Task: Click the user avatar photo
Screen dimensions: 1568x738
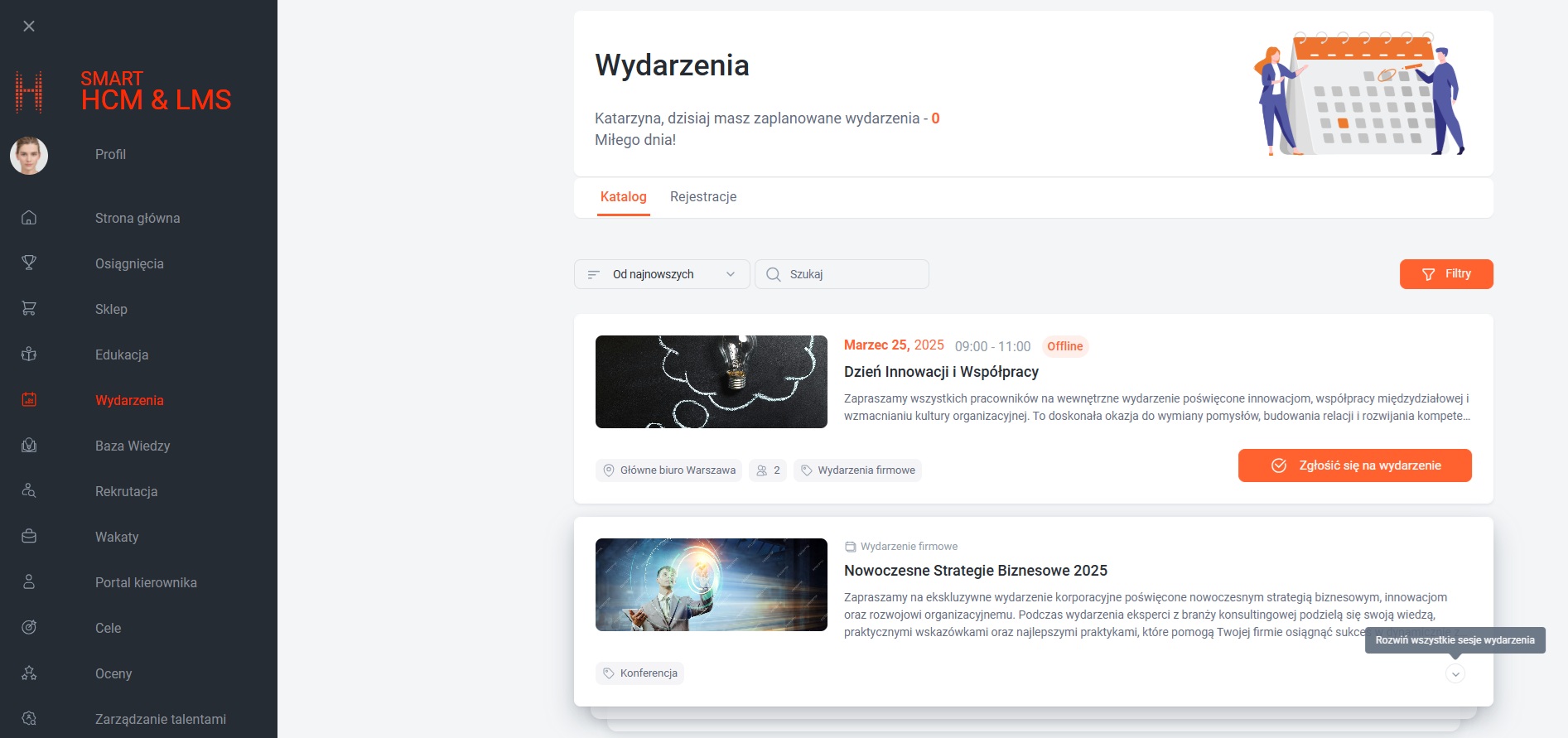Action: [29, 156]
